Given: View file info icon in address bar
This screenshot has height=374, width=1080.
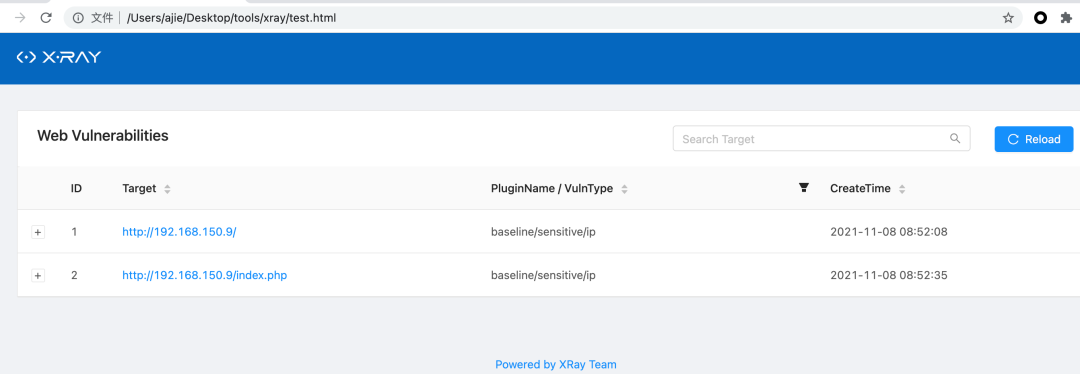Looking at the screenshot, I should pos(78,18).
